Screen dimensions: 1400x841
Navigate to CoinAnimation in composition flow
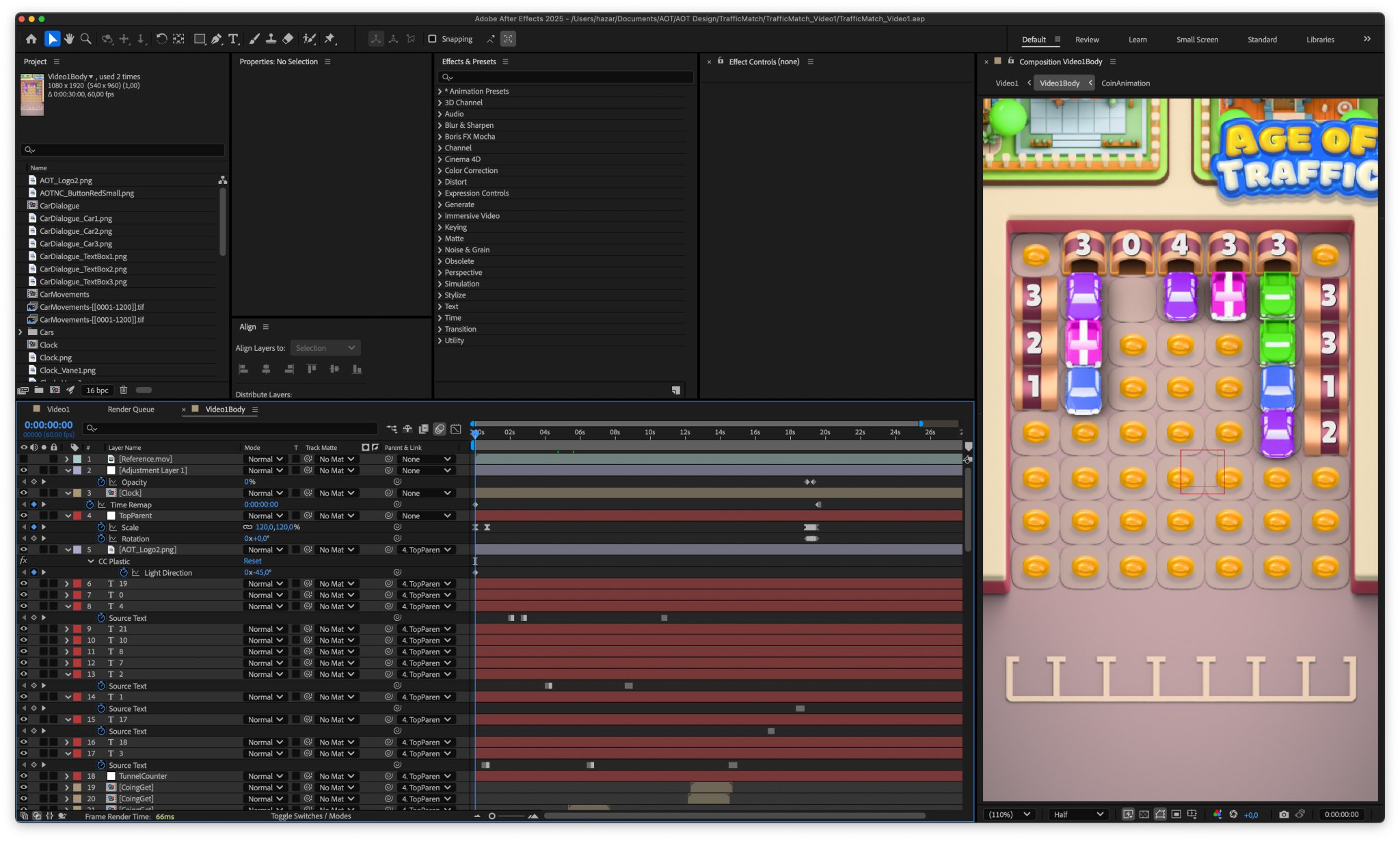1125,83
